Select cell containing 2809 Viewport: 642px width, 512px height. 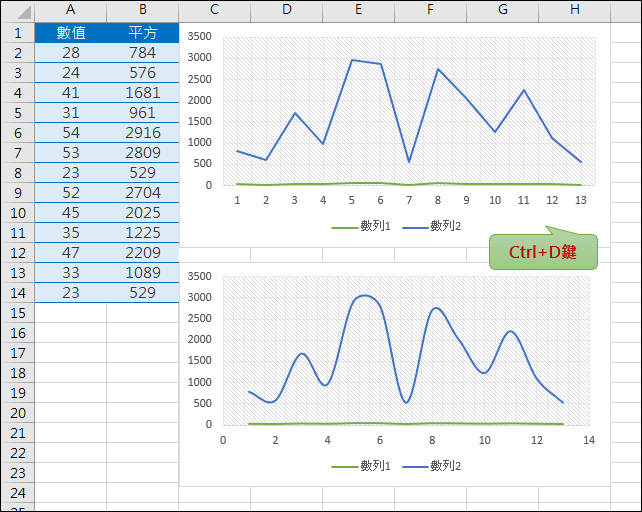(142, 153)
